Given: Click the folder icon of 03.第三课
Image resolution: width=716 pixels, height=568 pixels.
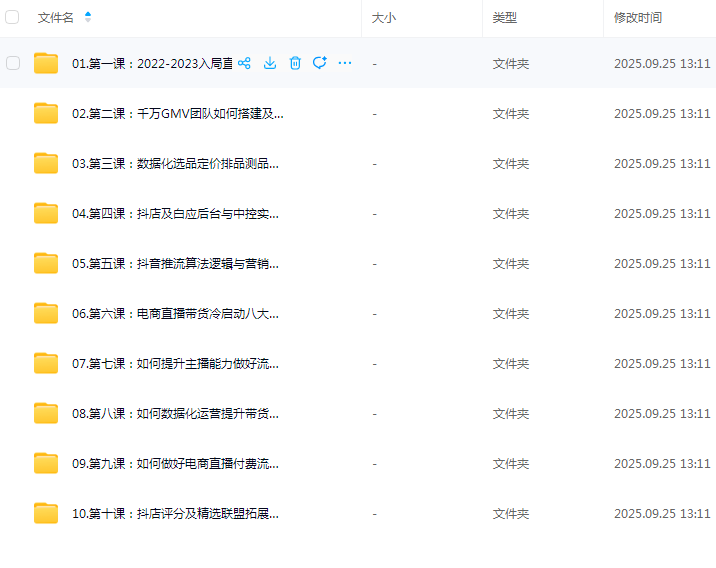Looking at the screenshot, I should [46, 163].
